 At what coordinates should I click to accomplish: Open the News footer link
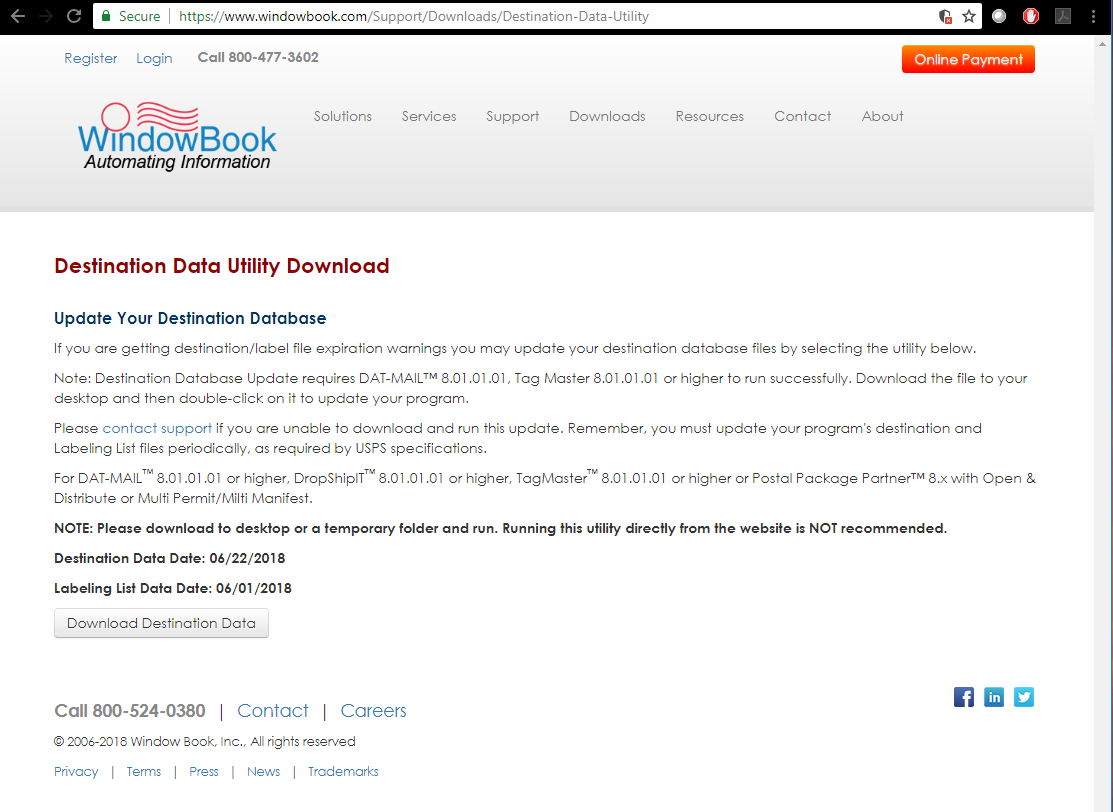pos(263,772)
